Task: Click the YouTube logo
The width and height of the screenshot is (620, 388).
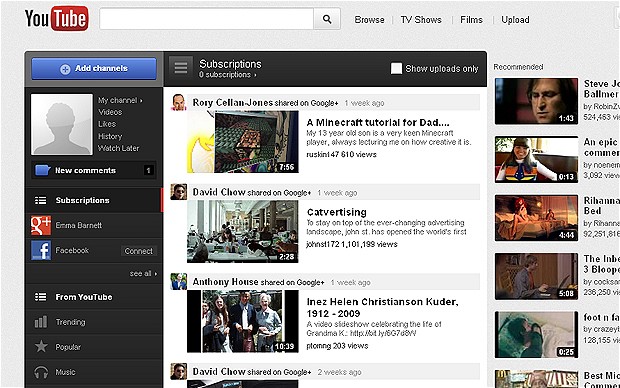Action: pos(57,19)
